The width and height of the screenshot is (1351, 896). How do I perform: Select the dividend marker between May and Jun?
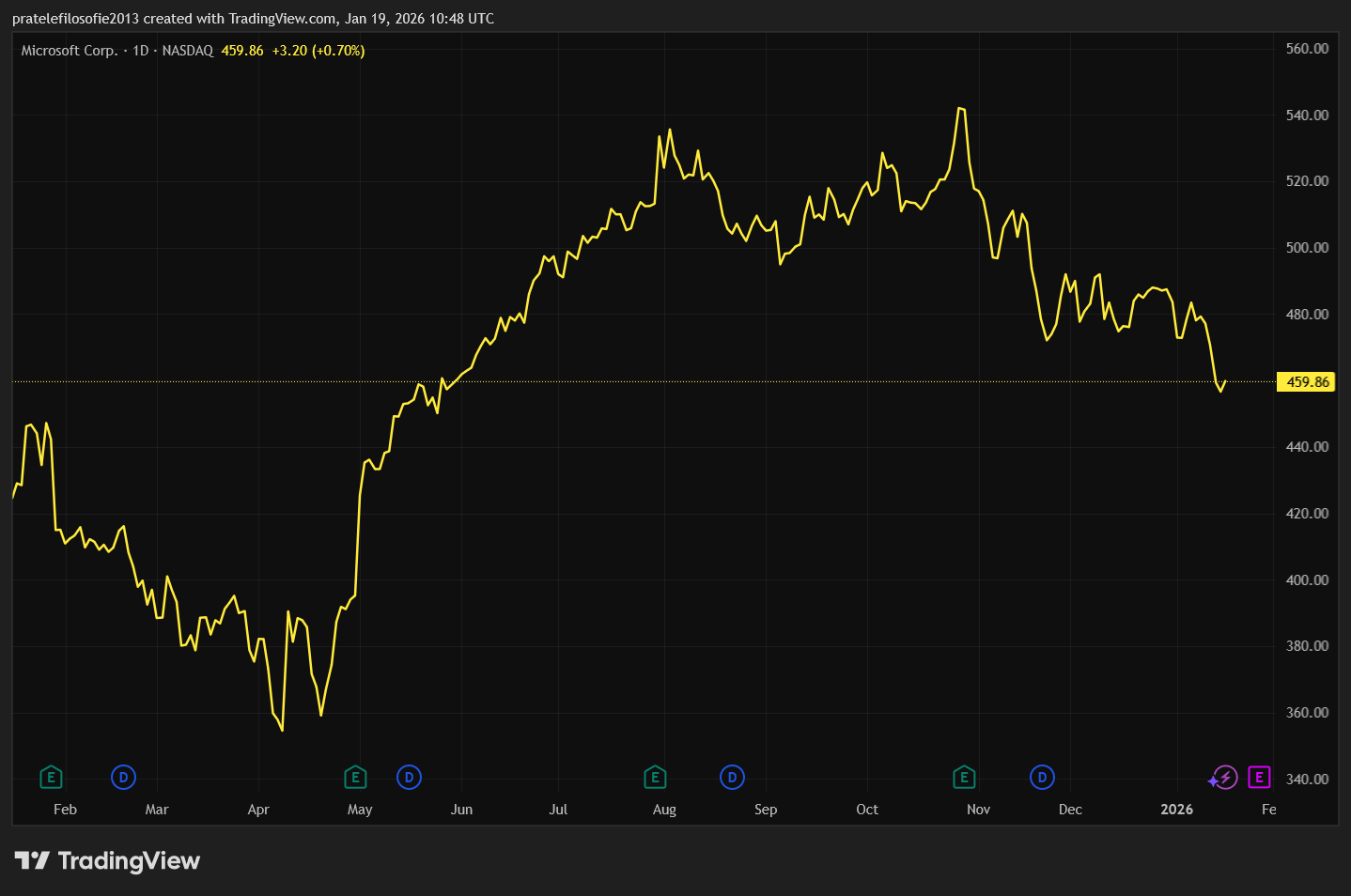409,778
